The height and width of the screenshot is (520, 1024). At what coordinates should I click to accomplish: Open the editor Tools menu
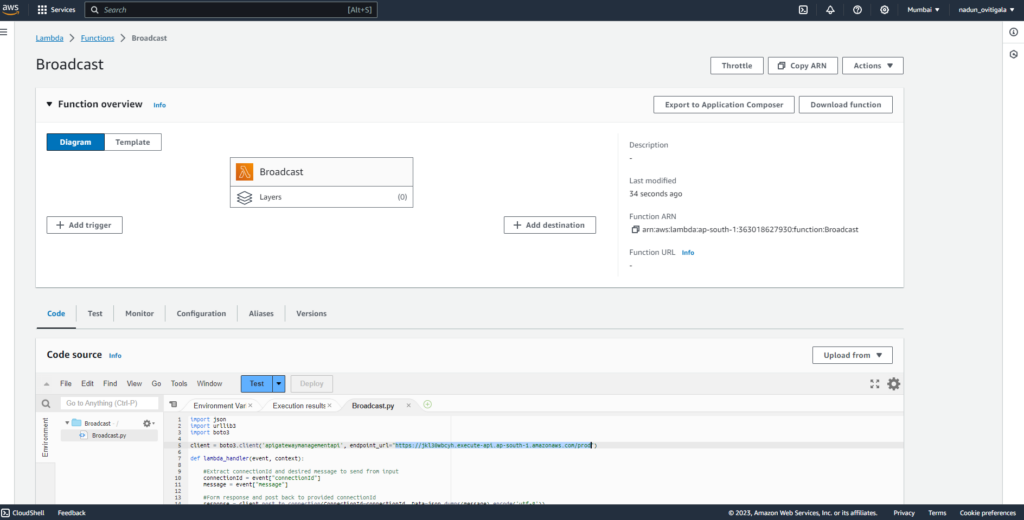coord(179,384)
